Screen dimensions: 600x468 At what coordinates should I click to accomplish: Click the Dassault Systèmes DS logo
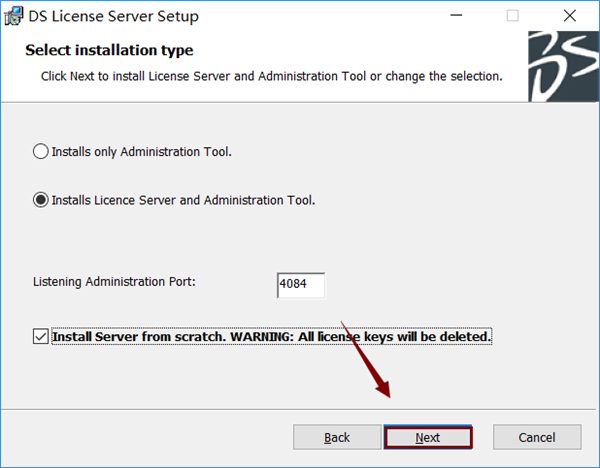click(563, 67)
